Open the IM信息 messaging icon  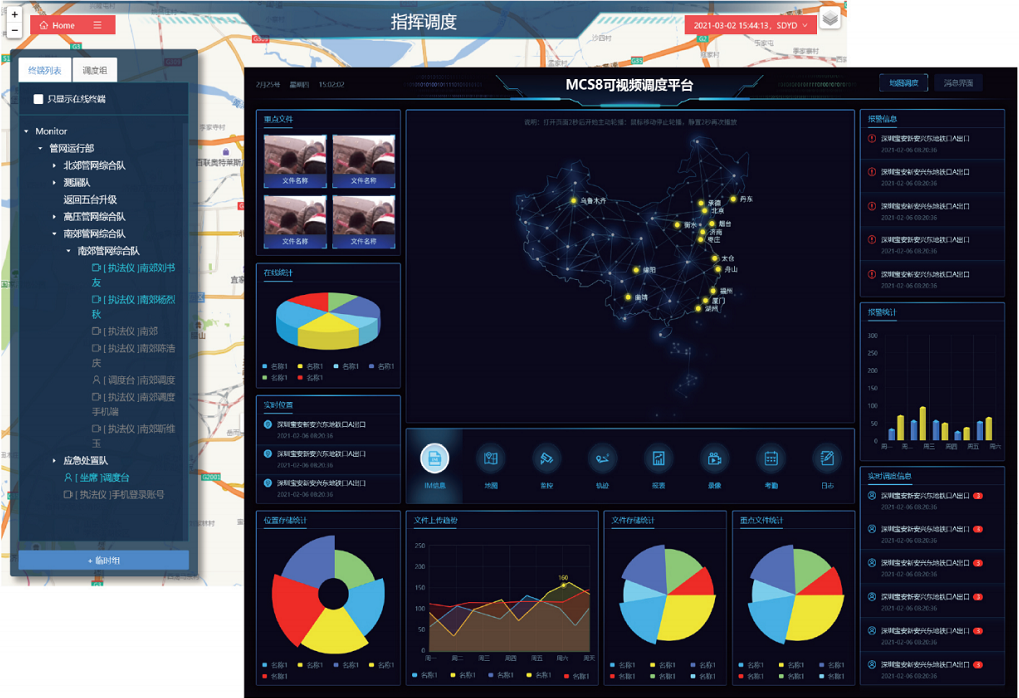click(x=435, y=459)
